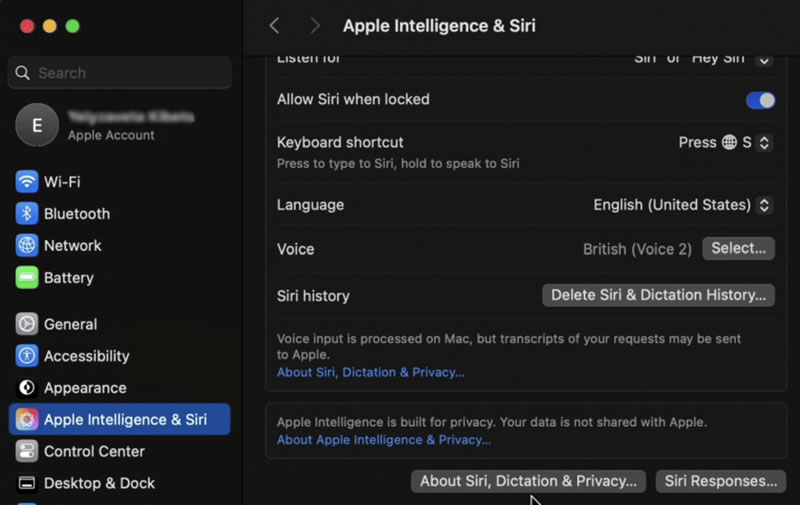Open the Wi-Fi settings icon
Screen dimensions: 800x505
coord(27,182)
